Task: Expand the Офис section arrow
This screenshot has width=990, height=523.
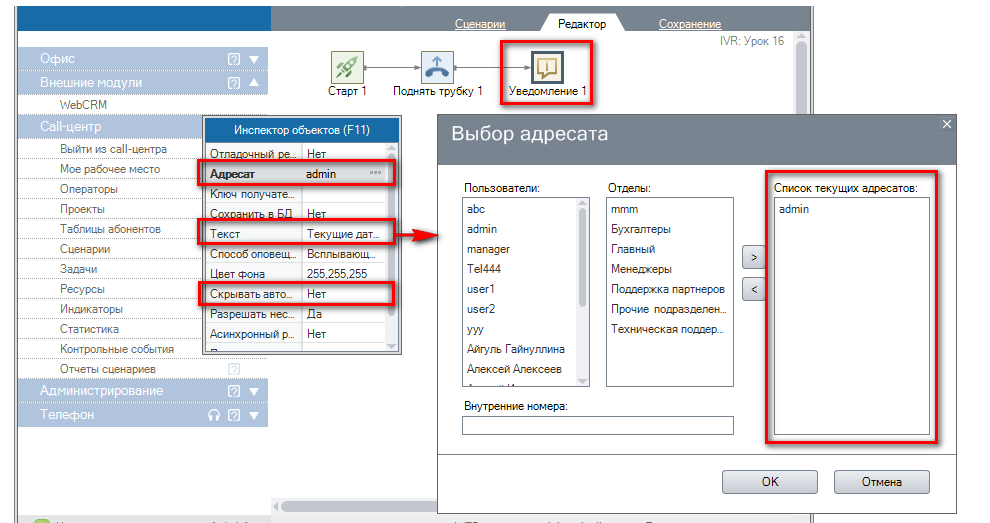Action: coord(254,59)
